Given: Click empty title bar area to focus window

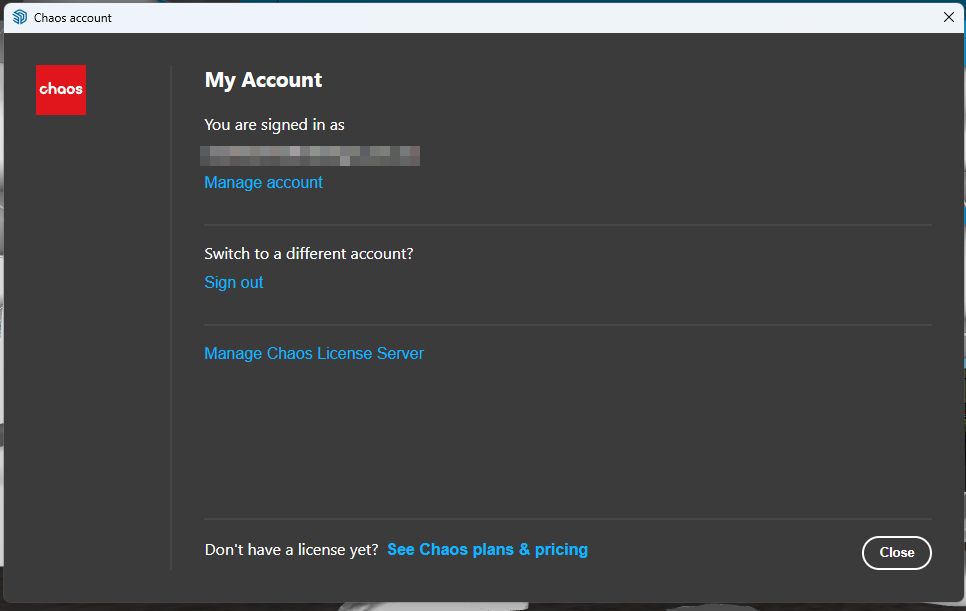Looking at the screenshot, I should pyautogui.click(x=500, y=17).
